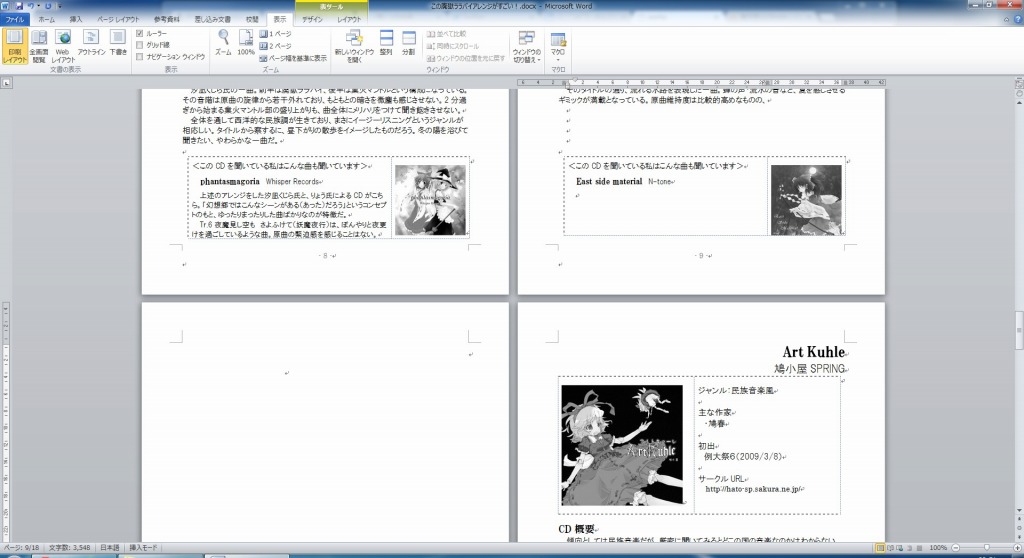The height and width of the screenshot is (558, 1024).
Task: Click word count 文字数: 3,548
Action: coord(69,548)
